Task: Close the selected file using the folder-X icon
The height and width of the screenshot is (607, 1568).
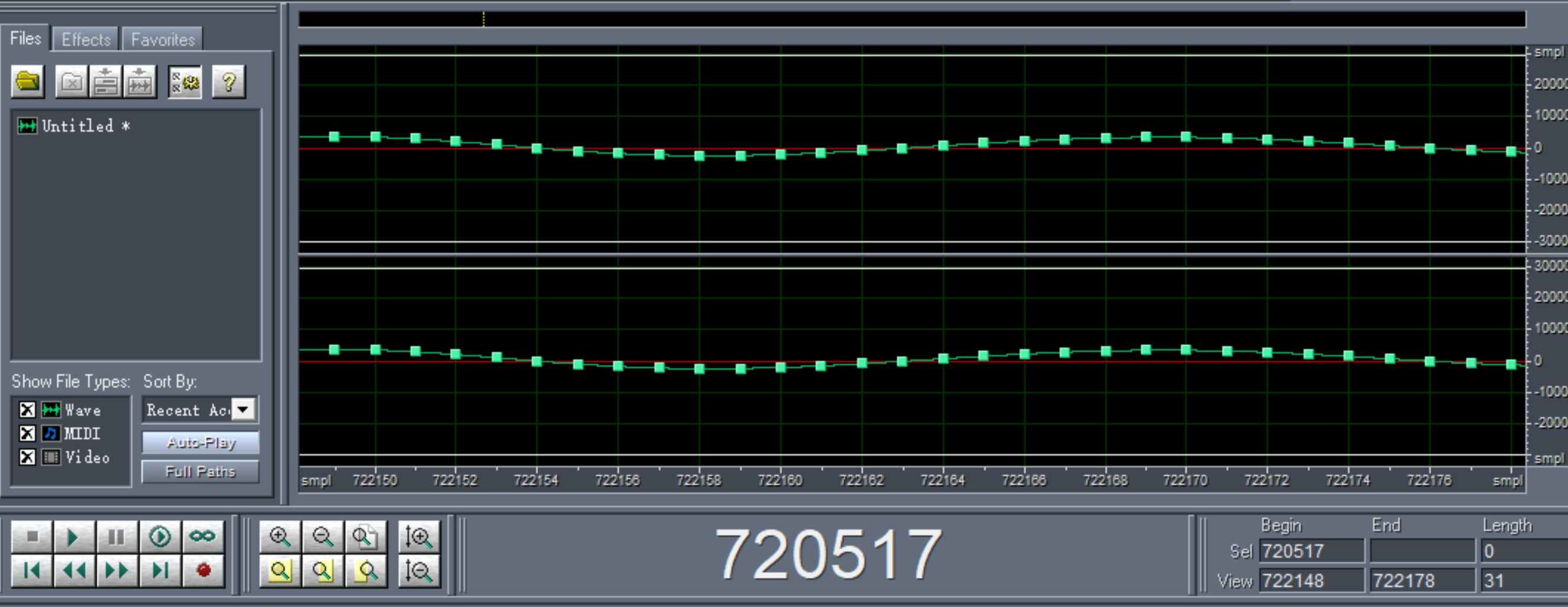Action: (72, 82)
